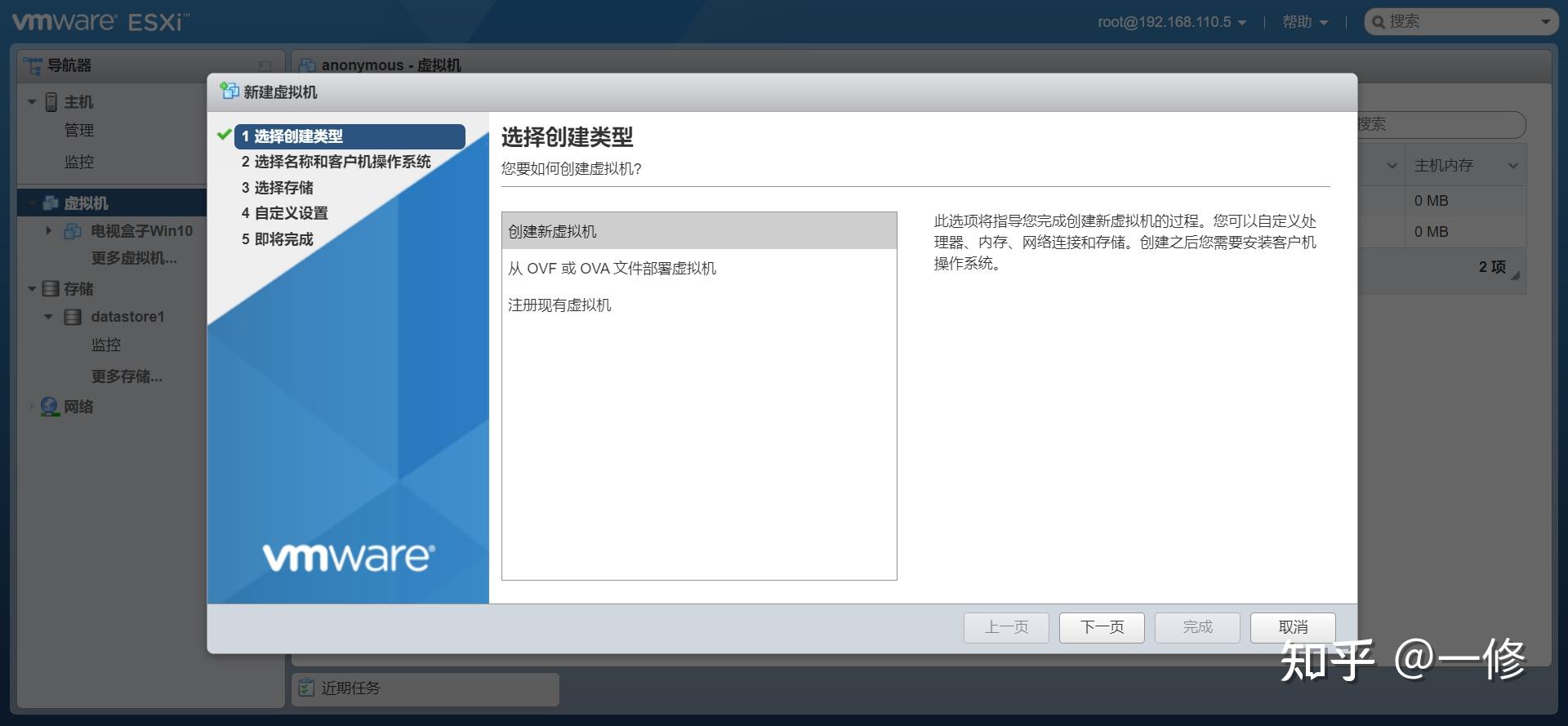Click the Navigator panel icon
This screenshot has width=1568, height=726.
tap(32, 65)
